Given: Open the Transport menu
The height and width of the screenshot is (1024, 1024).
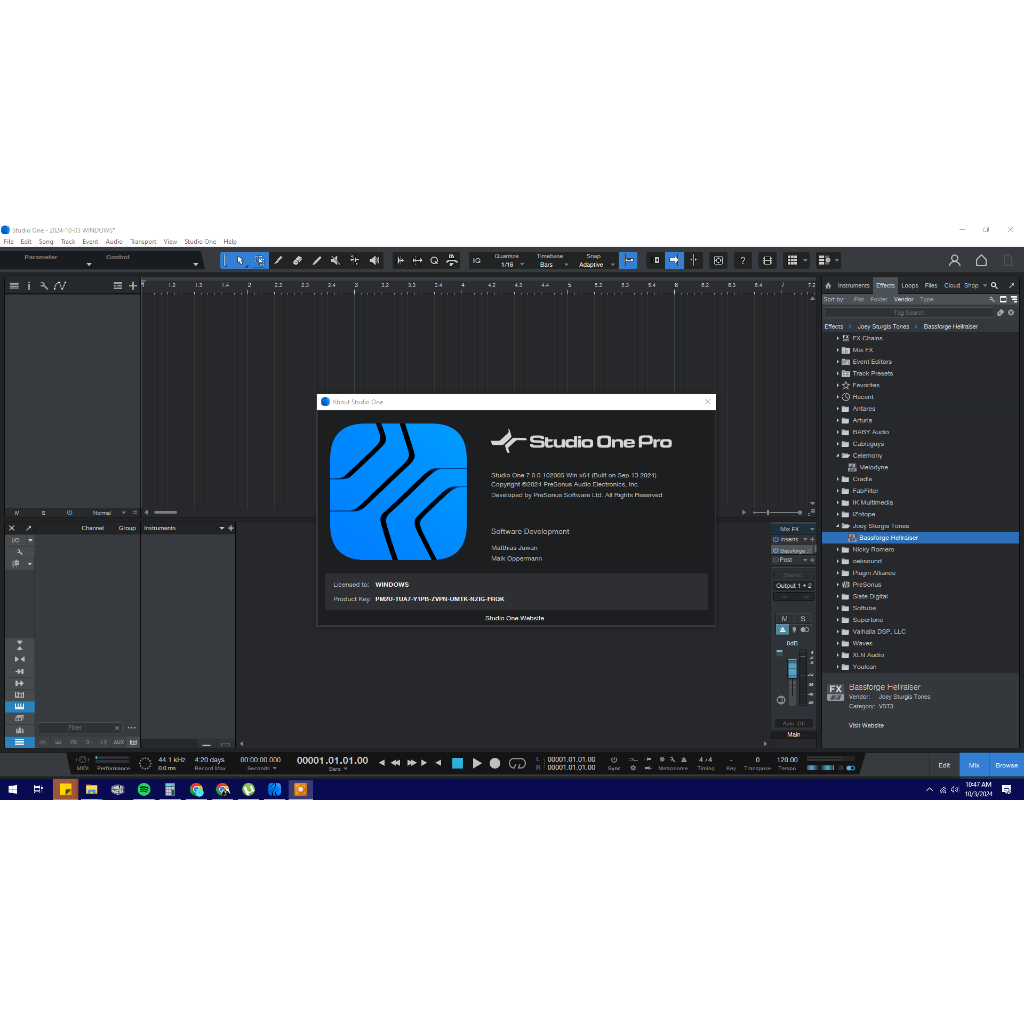Looking at the screenshot, I should [x=143, y=242].
